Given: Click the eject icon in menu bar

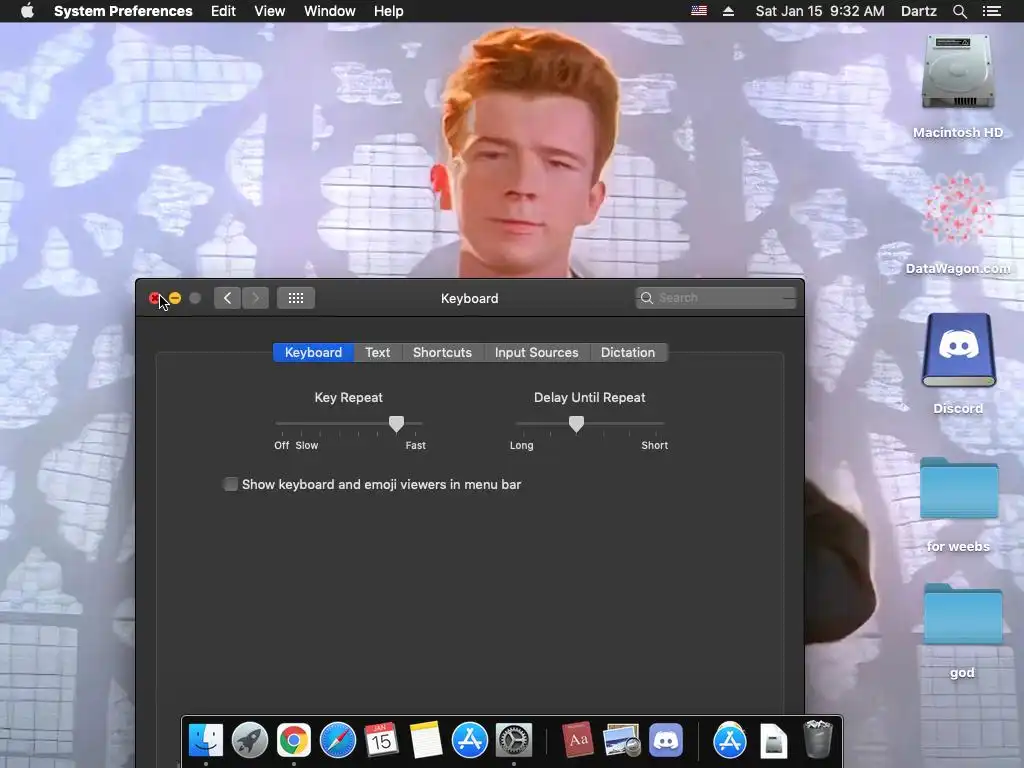Looking at the screenshot, I should point(729,11).
